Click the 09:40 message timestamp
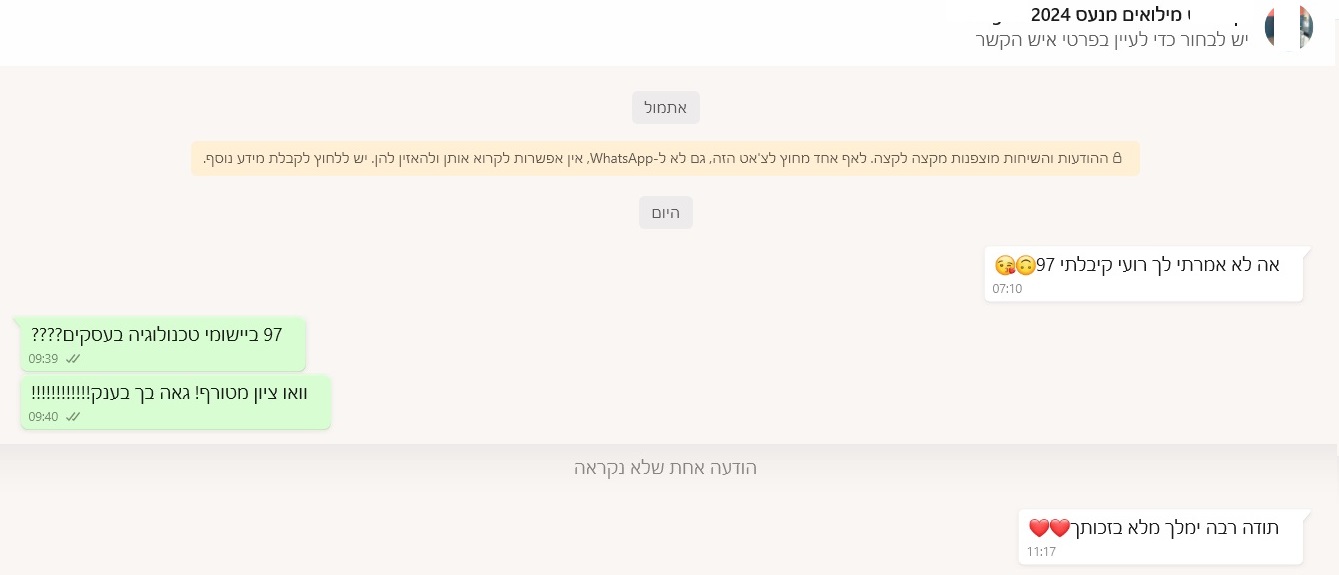The width and height of the screenshot is (1339, 575). tap(43, 417)
